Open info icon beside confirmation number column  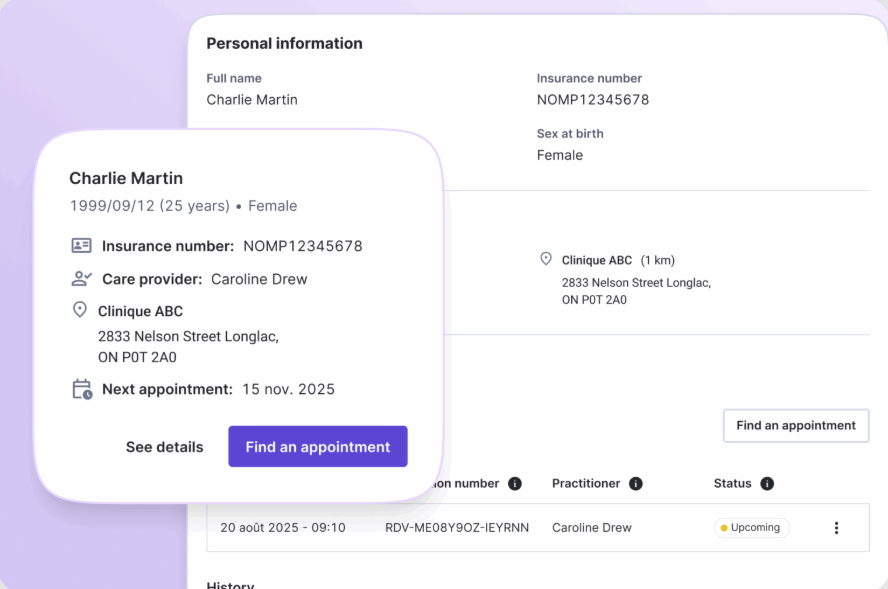pyautogui.click(x=514, y=484)
